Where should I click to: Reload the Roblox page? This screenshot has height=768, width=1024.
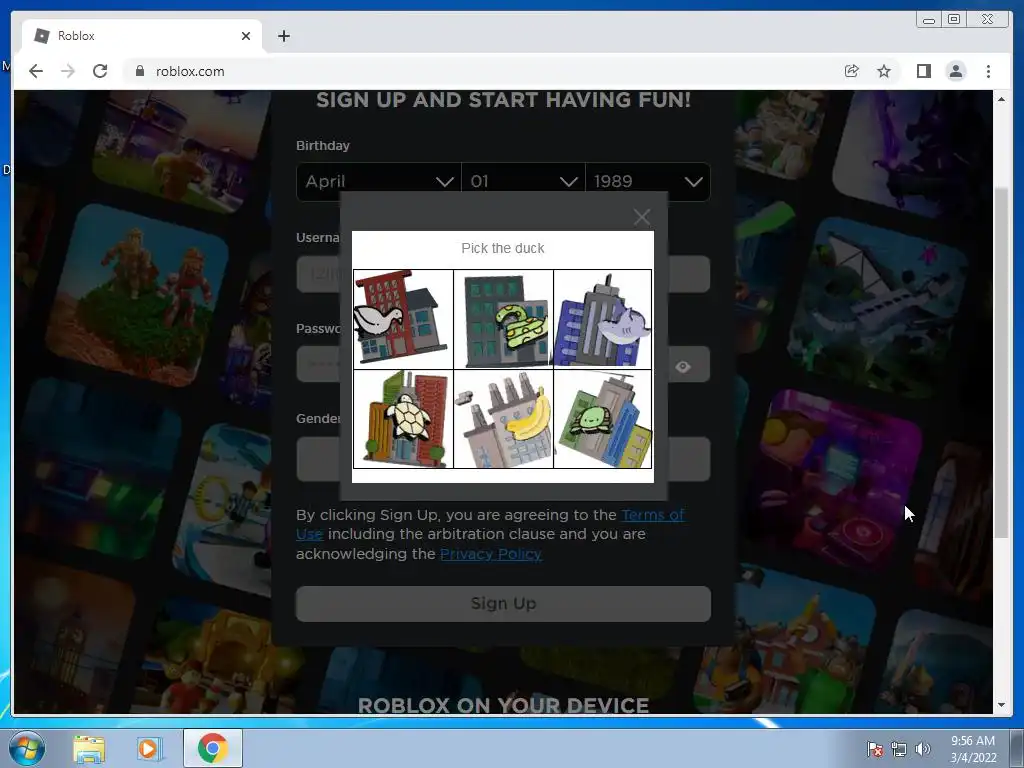point(100,71)
